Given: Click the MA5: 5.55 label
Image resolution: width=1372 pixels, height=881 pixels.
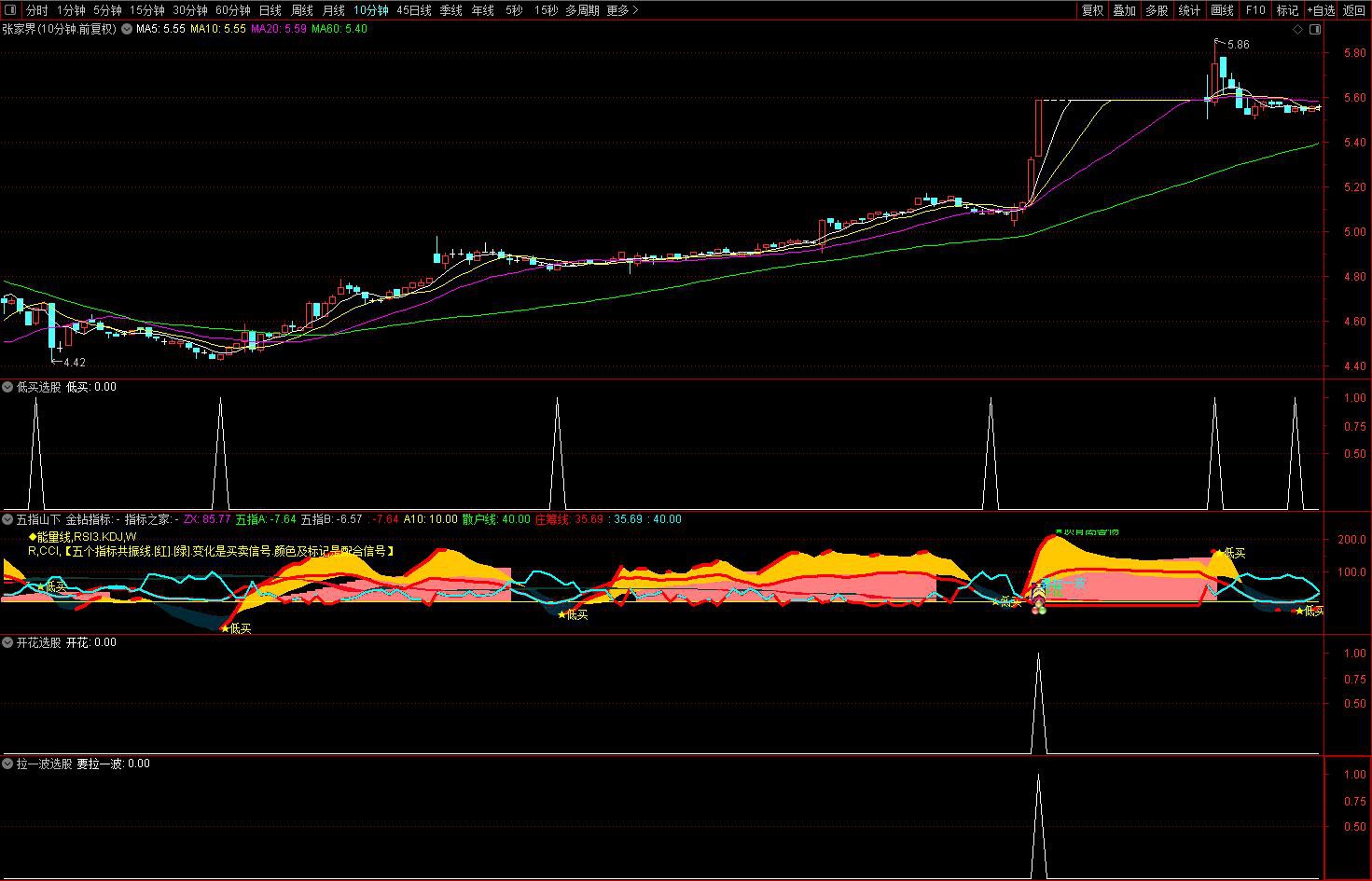Looking at the screenshot, I should [x=160, y=29].
